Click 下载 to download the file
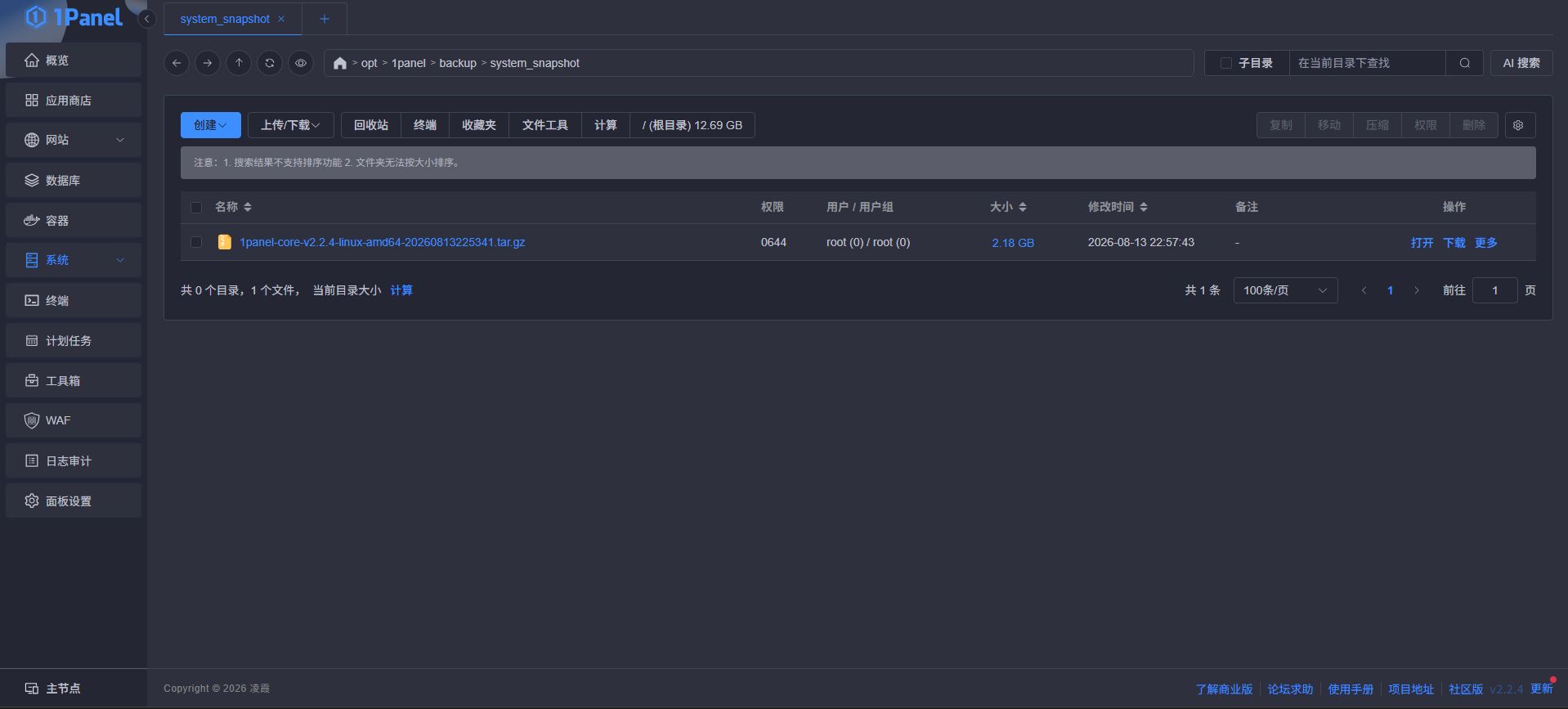Screen dimensions: 1568x709 tap(1454, 243)
